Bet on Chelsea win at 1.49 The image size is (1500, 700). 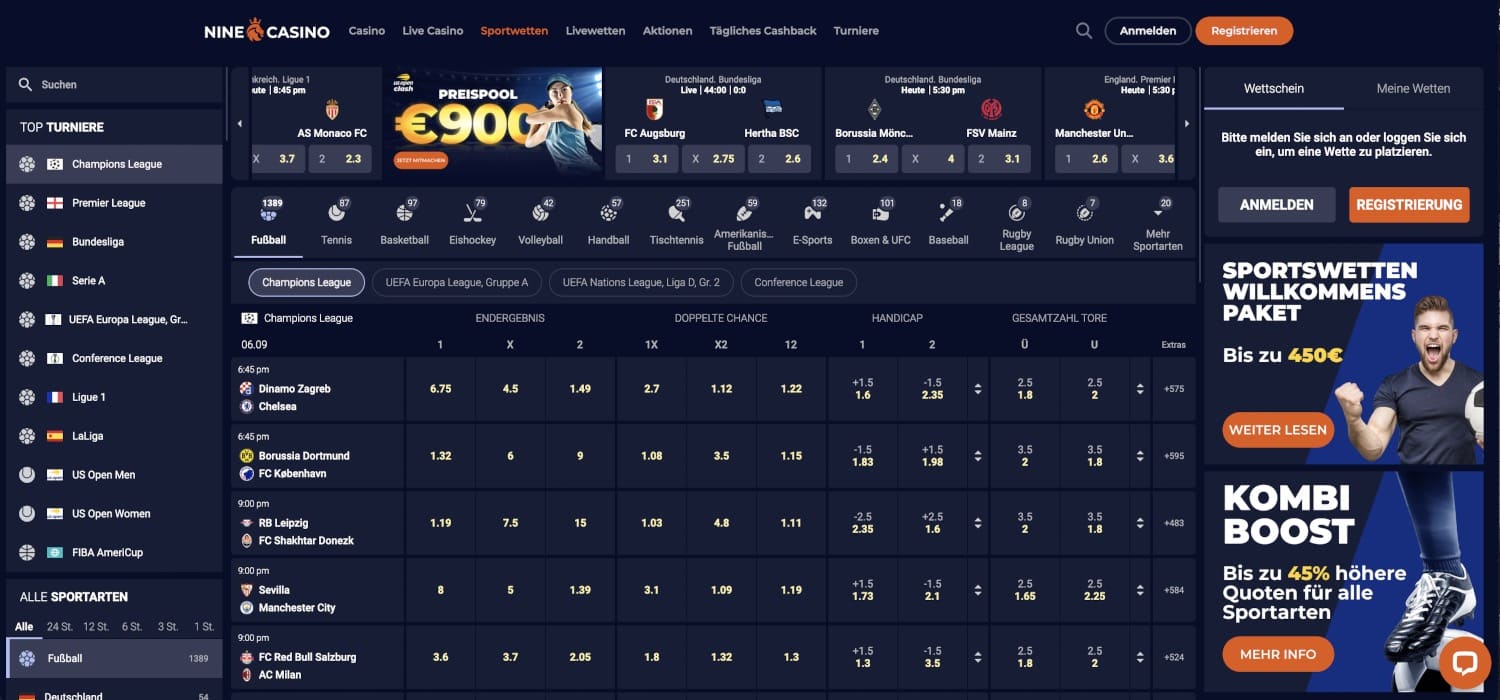pyautogui.click(x=580, y=389)
